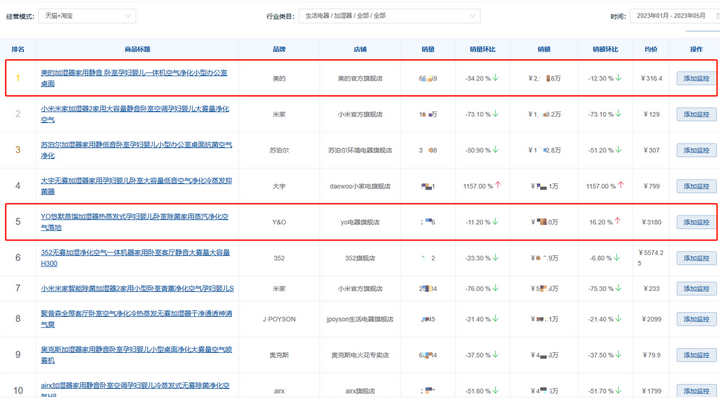
Task: Click the ¥129 average price cell
Action: tap(651, 114)
